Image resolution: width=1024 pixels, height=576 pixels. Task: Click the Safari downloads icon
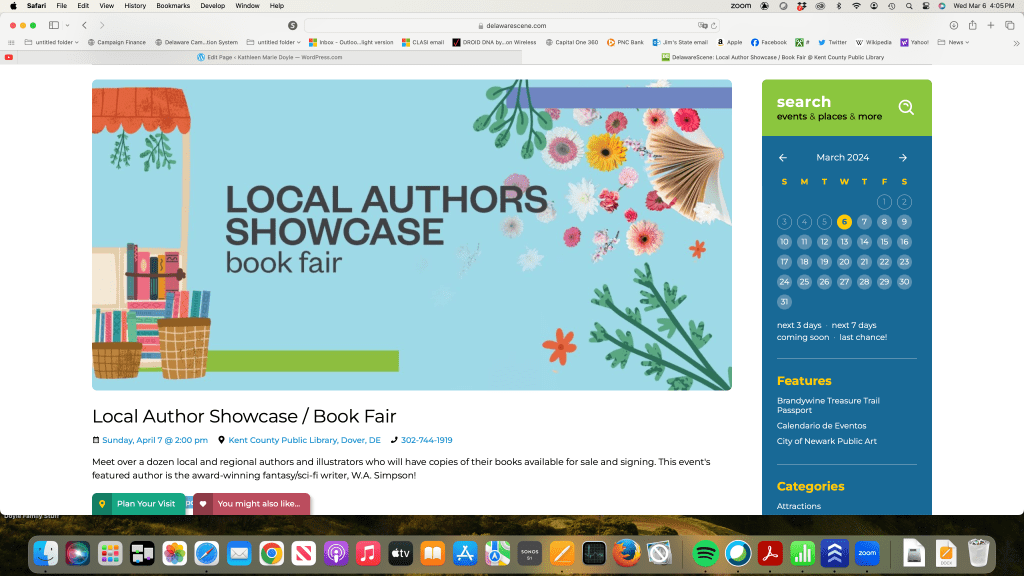click(x=953, y=25)
